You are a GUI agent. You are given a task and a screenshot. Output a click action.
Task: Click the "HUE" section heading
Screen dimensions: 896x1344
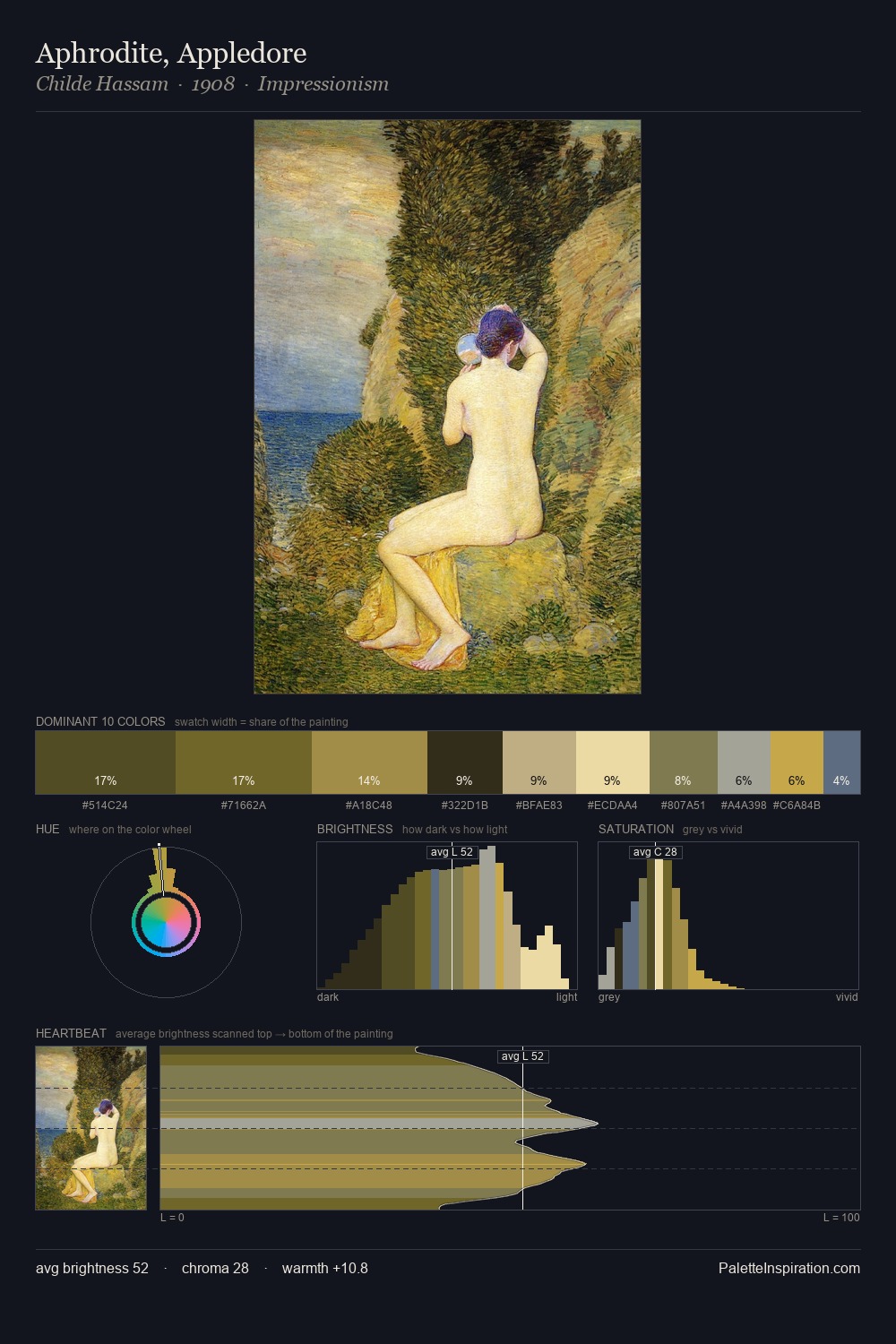(47, 829)
